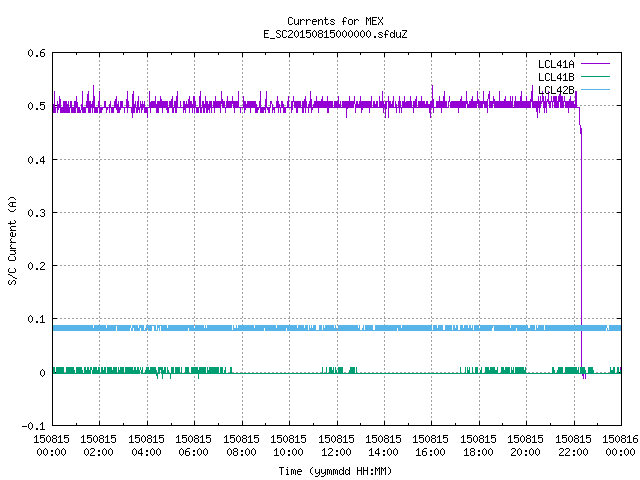The image size is (640, 480).
Task: Click the 150815 08:00 x-axis tick label
Action: pyautogui.click(x=241, y=445)
